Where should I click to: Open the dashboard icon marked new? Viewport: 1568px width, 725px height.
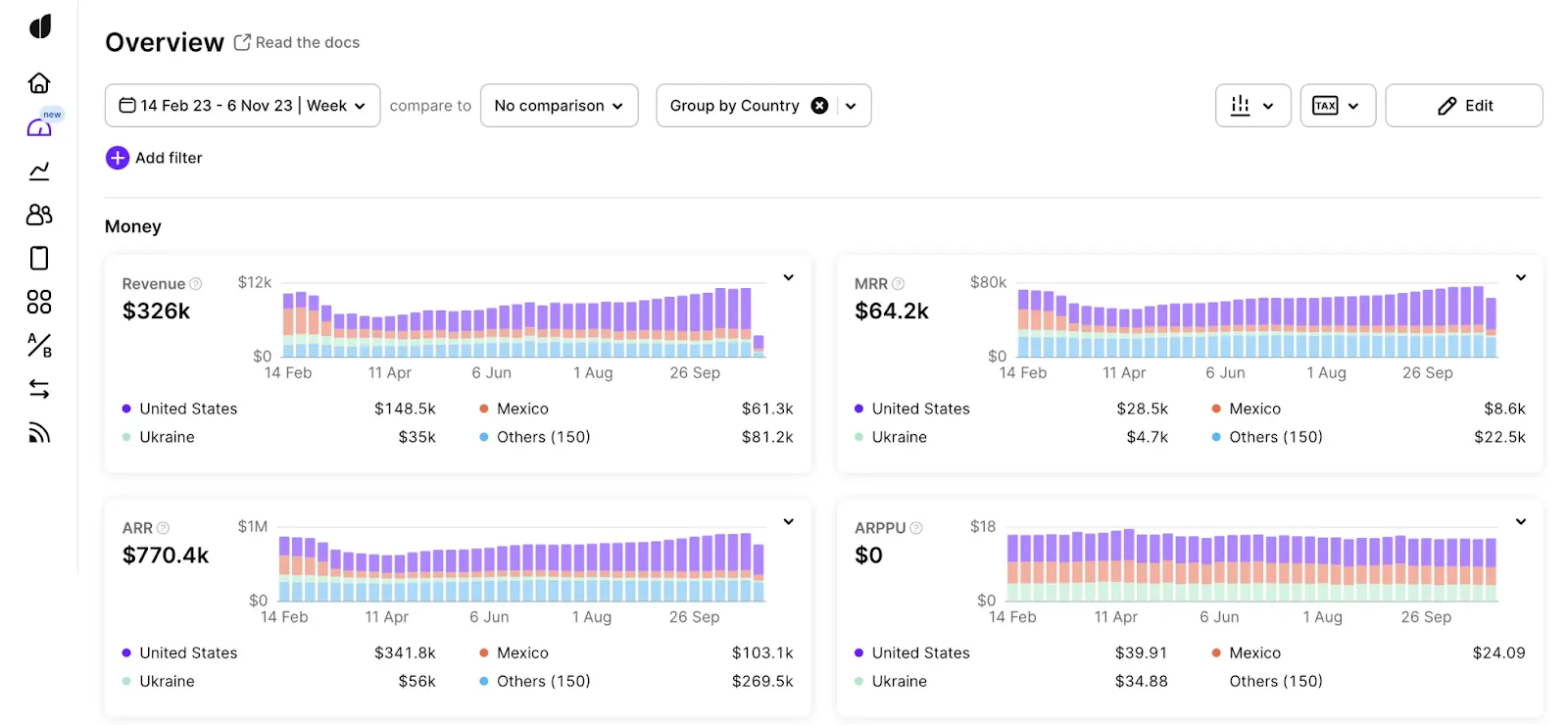tap(39, 127)
